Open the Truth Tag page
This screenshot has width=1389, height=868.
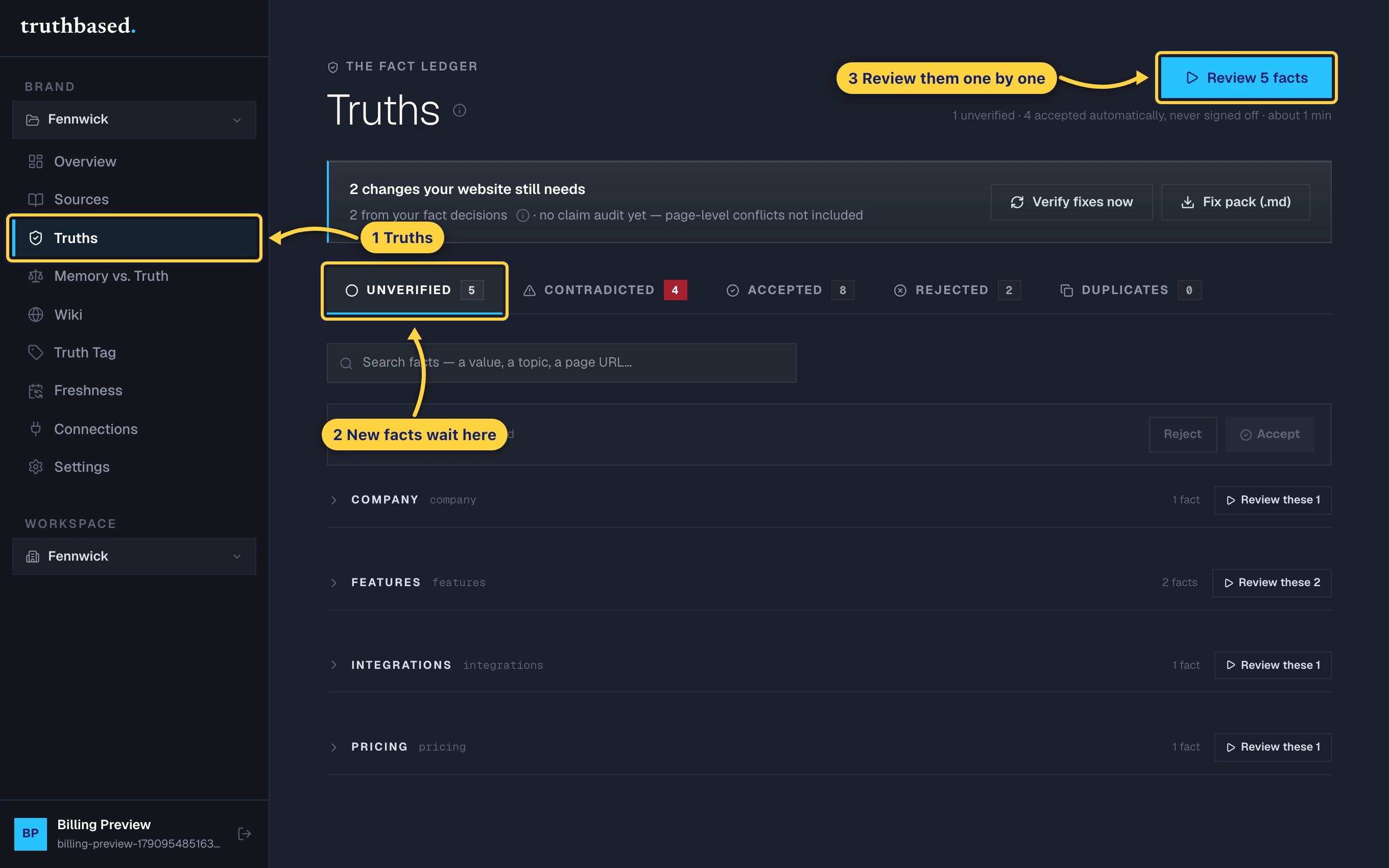click(134, 352)
